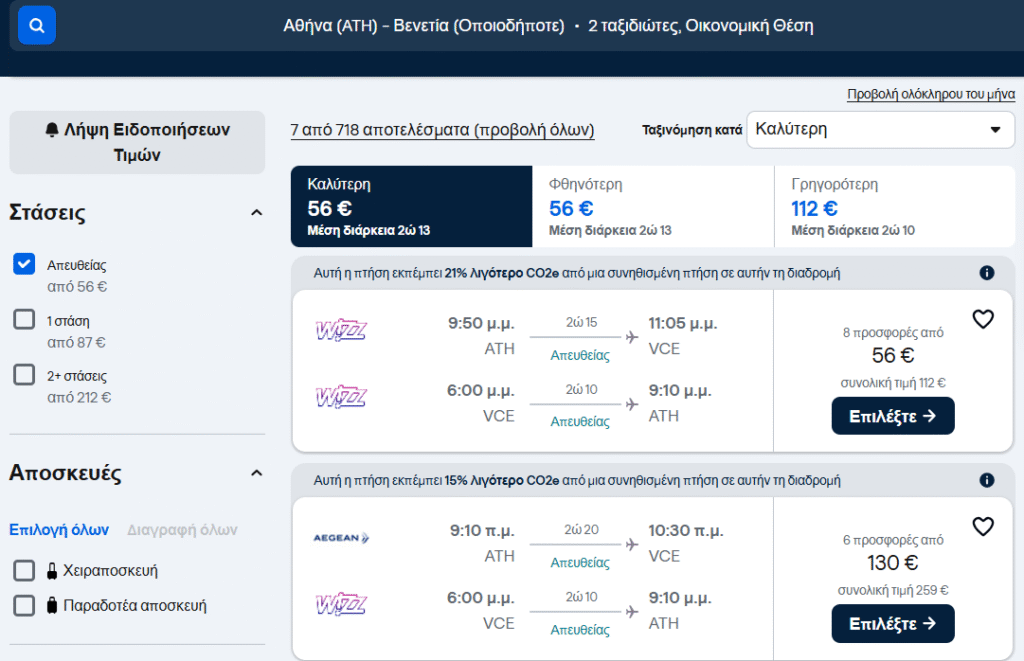Collapse the Στάσεις filter section
The width and height of the screenshot is (1024, 661).
[x=257, y=212]
